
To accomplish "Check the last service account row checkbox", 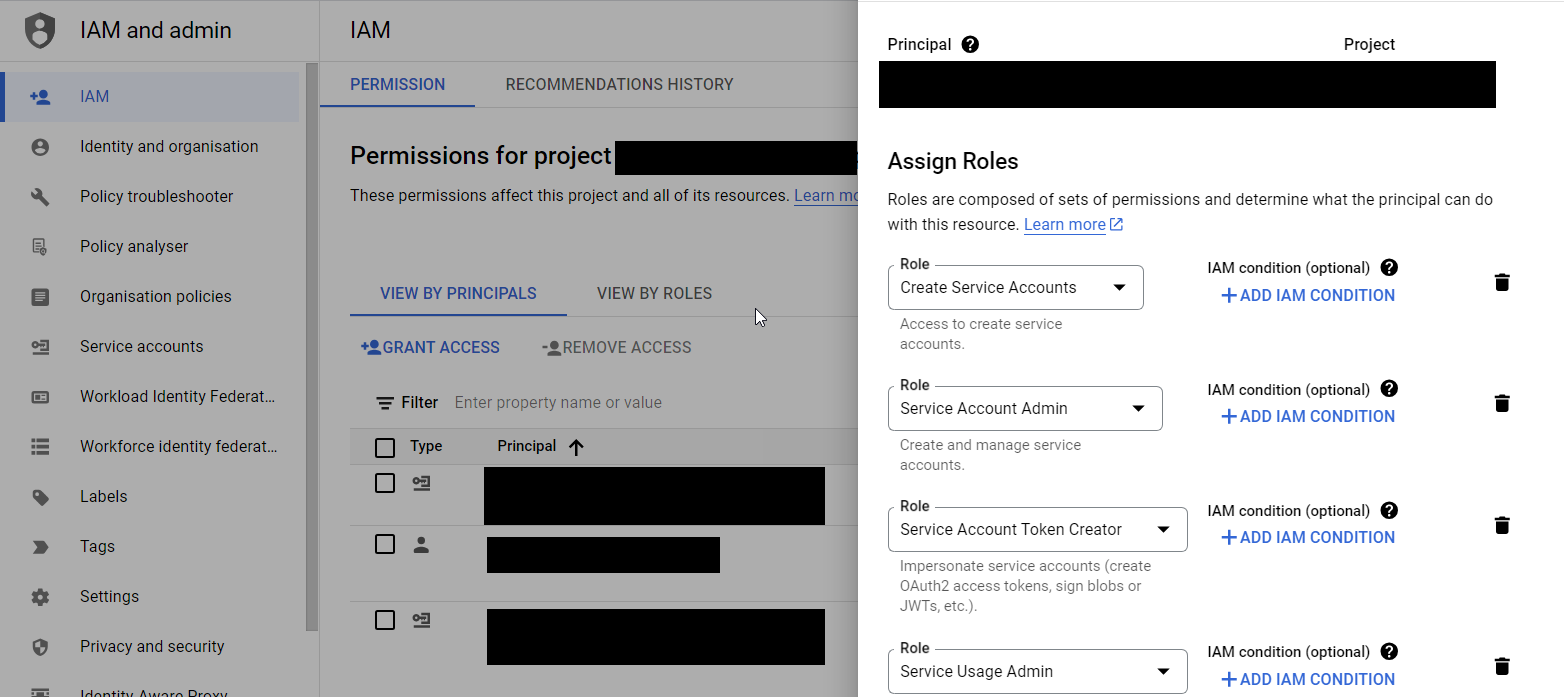I will (x=385, y=621).
